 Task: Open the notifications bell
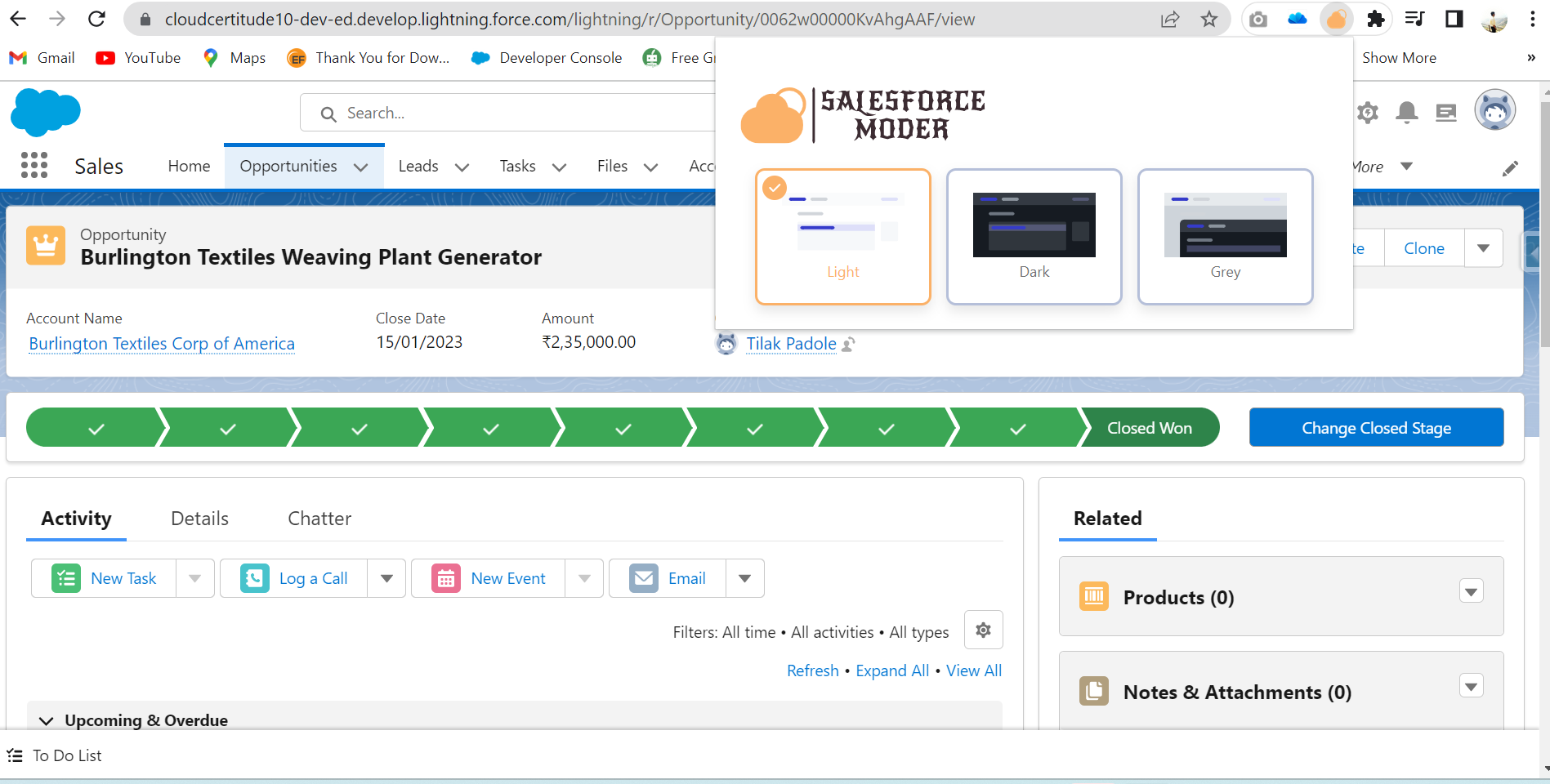pos(1406,113)
